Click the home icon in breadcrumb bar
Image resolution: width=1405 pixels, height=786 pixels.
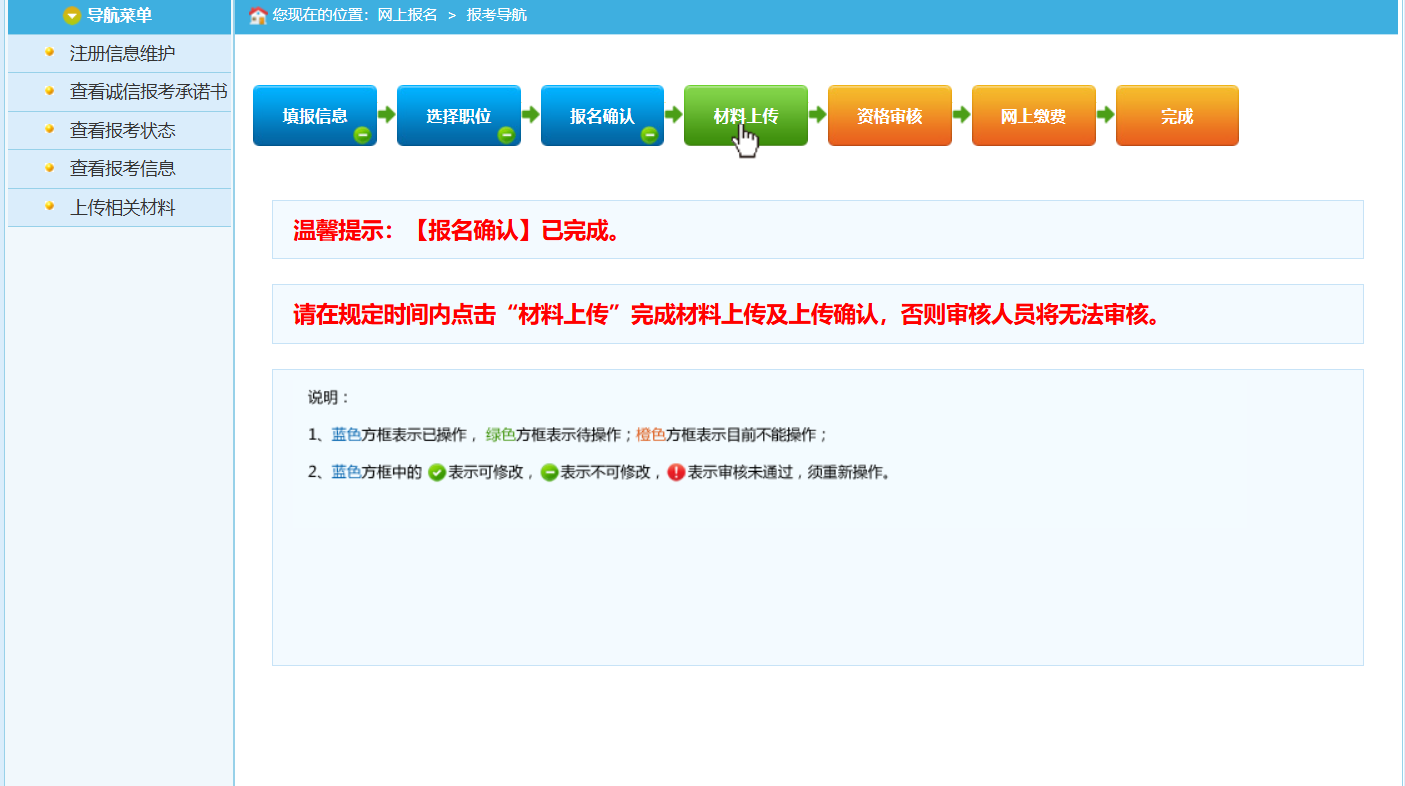coord(258,16)
